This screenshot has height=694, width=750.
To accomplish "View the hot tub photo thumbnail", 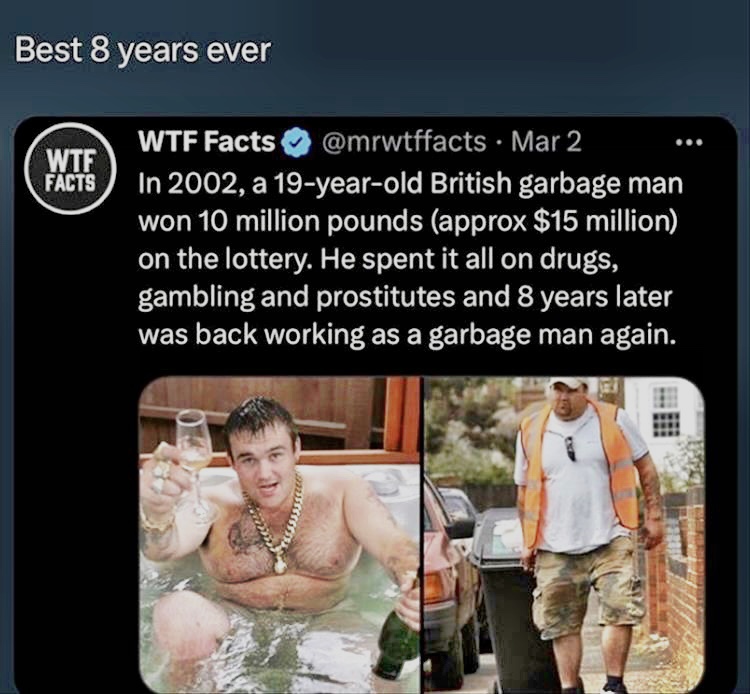I will [280, 535].
